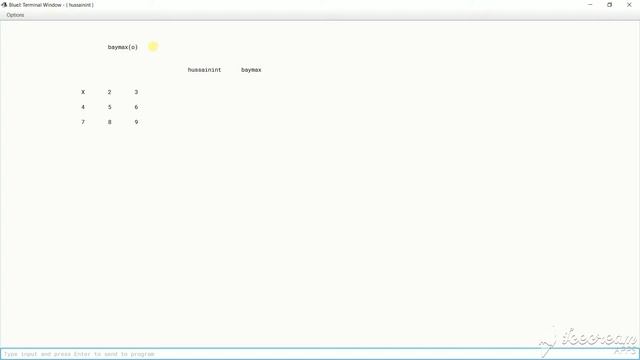Click the BlueJ icon in the title bar

tap(4, 5)
